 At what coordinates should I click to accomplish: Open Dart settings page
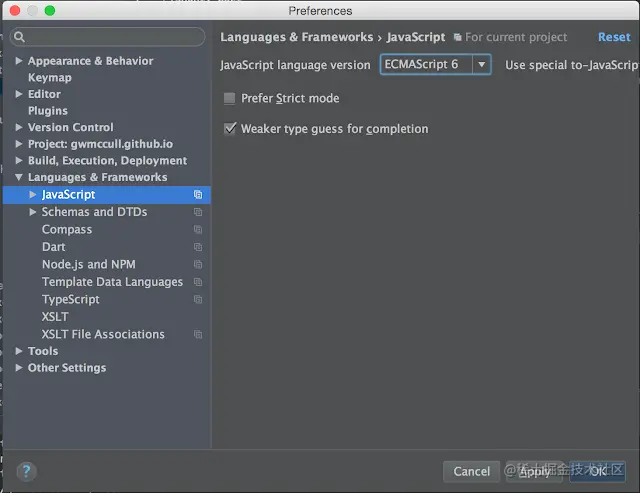pos(53,247)
